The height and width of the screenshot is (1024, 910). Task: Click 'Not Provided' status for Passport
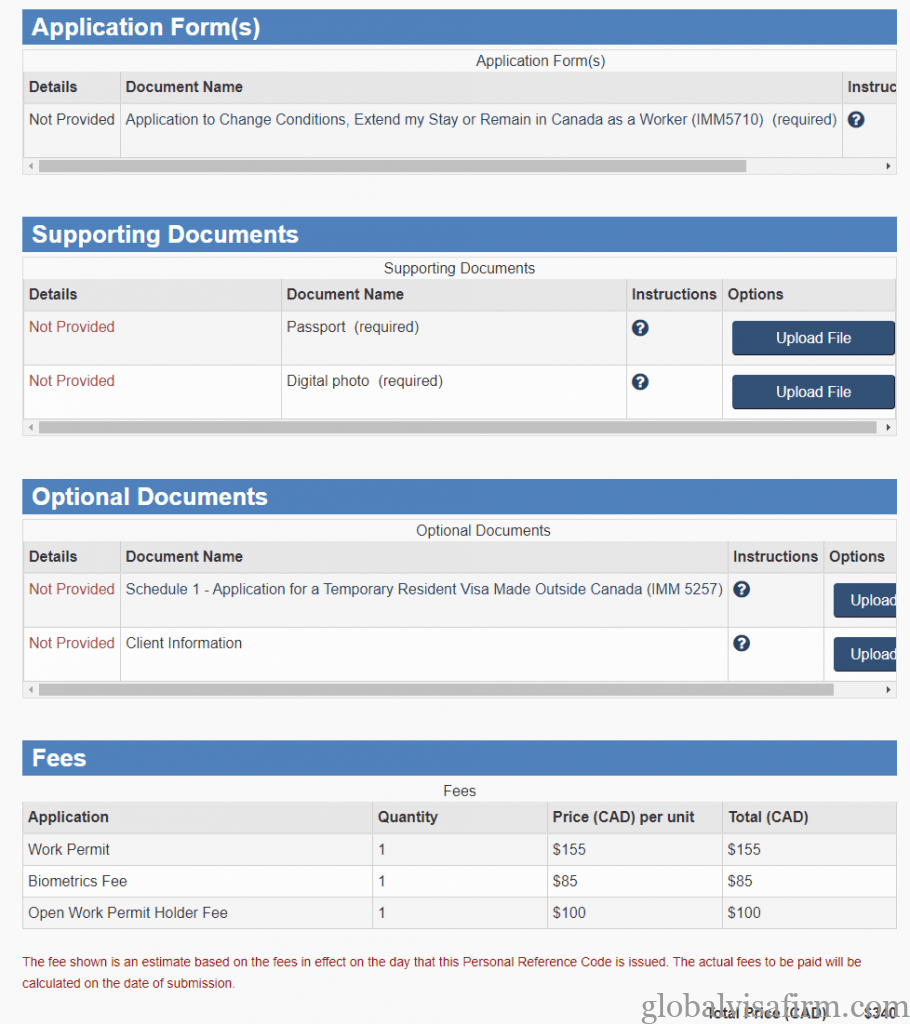[x=72, y=327]
